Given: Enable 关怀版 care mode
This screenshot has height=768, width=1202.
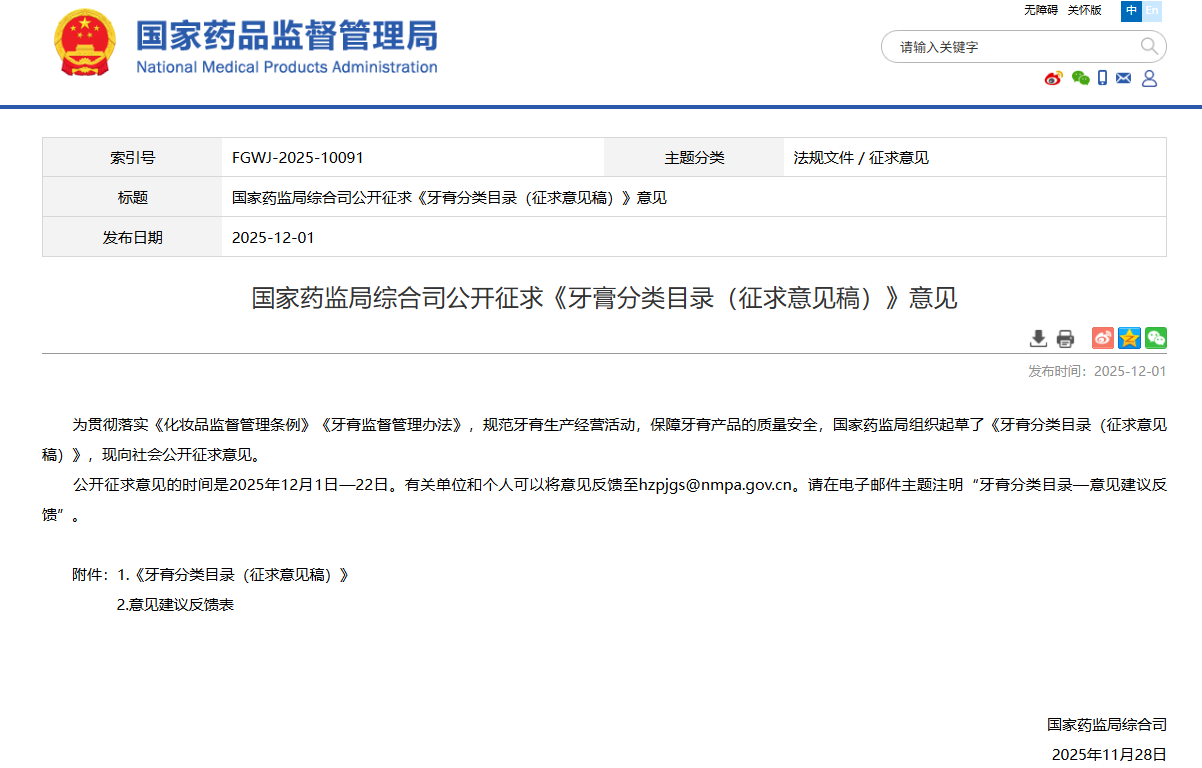Looking at the screenshot, I should [x=1083, y=10].
